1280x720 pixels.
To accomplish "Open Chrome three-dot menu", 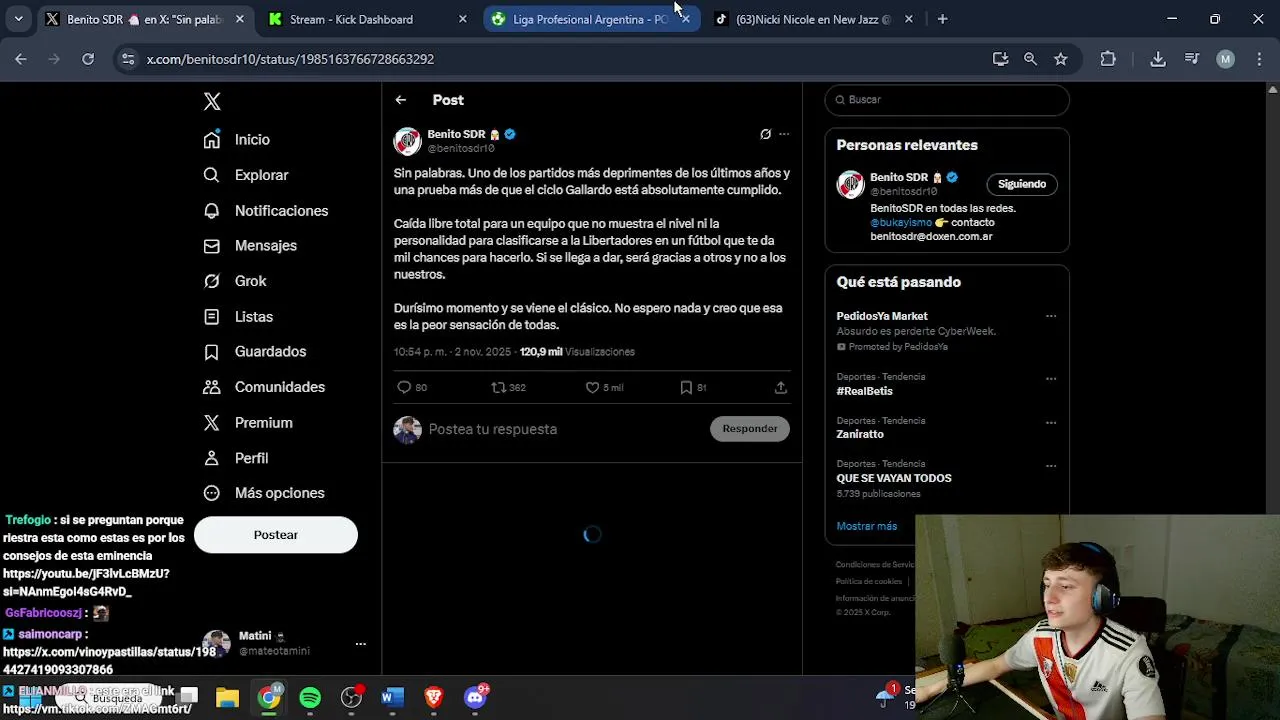I will [x=1259, y=59].
